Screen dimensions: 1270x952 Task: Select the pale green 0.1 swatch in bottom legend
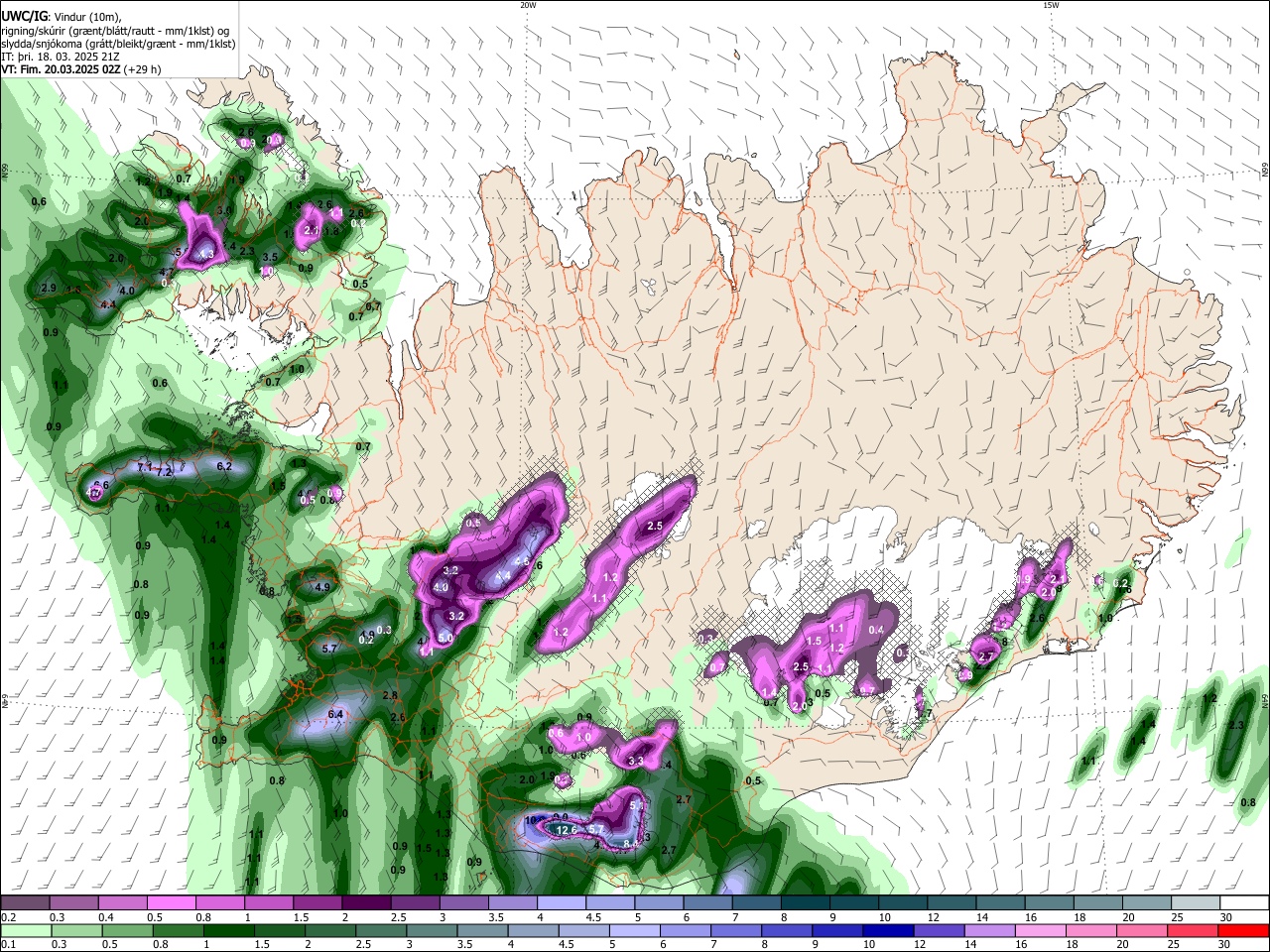[26, 930]
